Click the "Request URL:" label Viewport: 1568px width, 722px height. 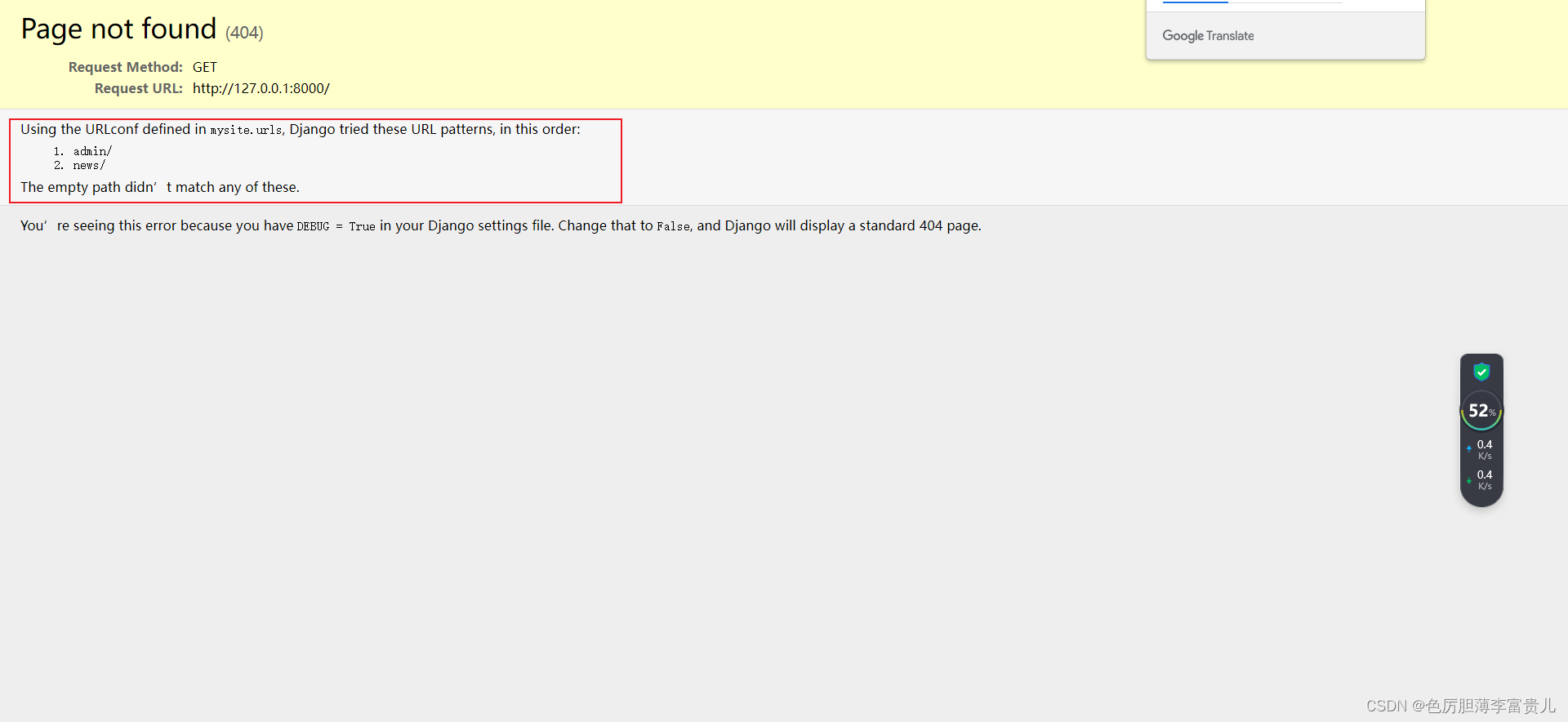(139, 88)
